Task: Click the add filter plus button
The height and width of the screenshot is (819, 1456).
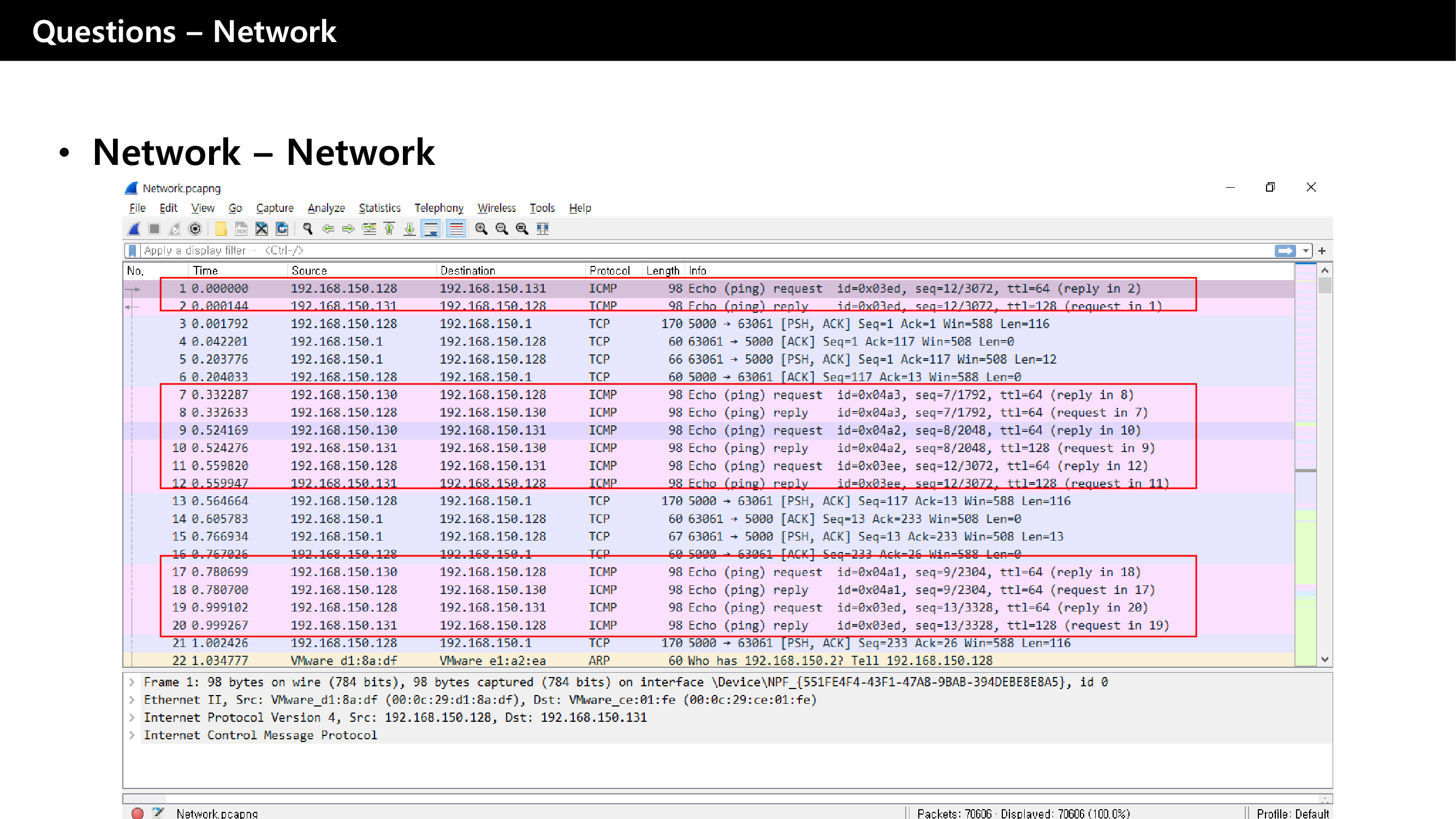Action: [x=1322, y=251]
